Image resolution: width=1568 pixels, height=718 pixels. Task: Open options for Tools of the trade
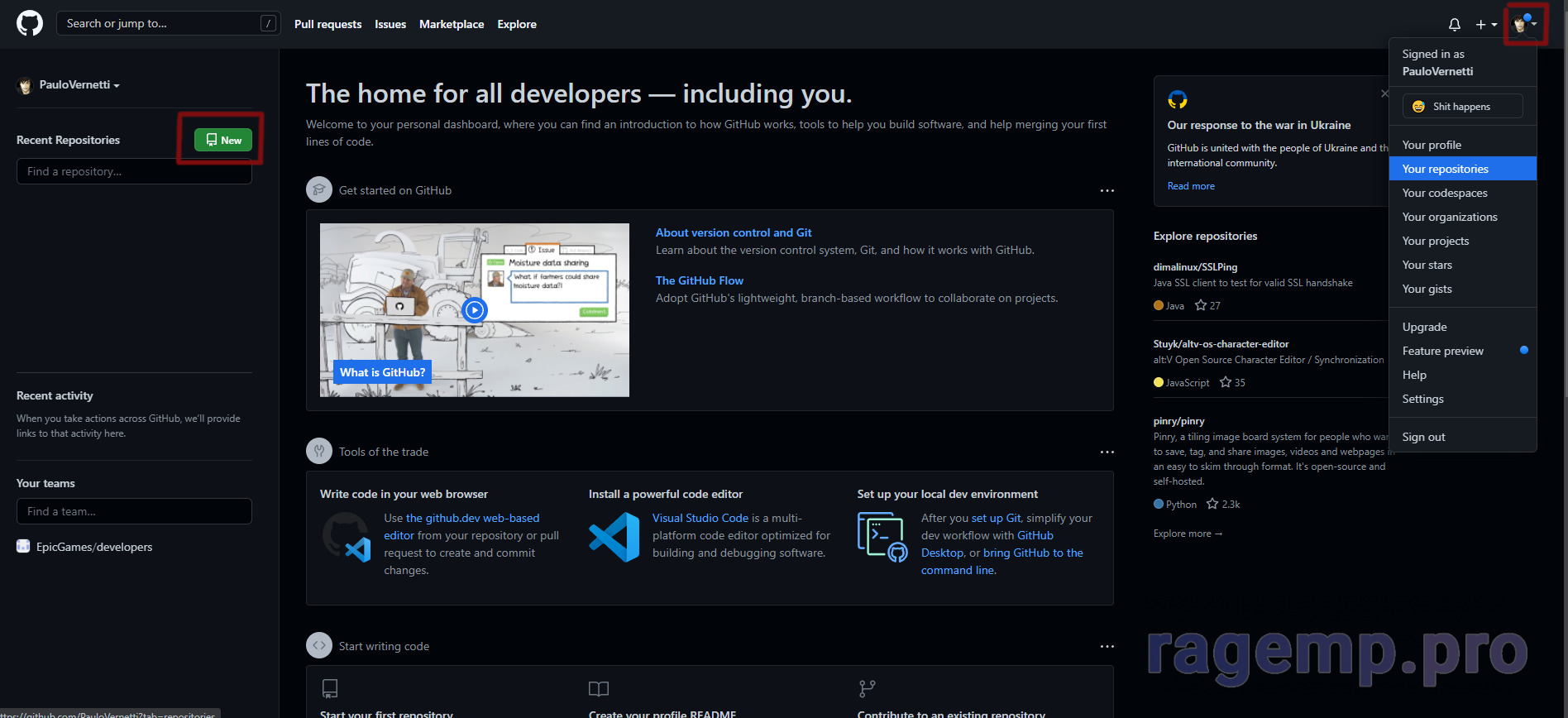pyautogui.click(x=1107, y=452)
